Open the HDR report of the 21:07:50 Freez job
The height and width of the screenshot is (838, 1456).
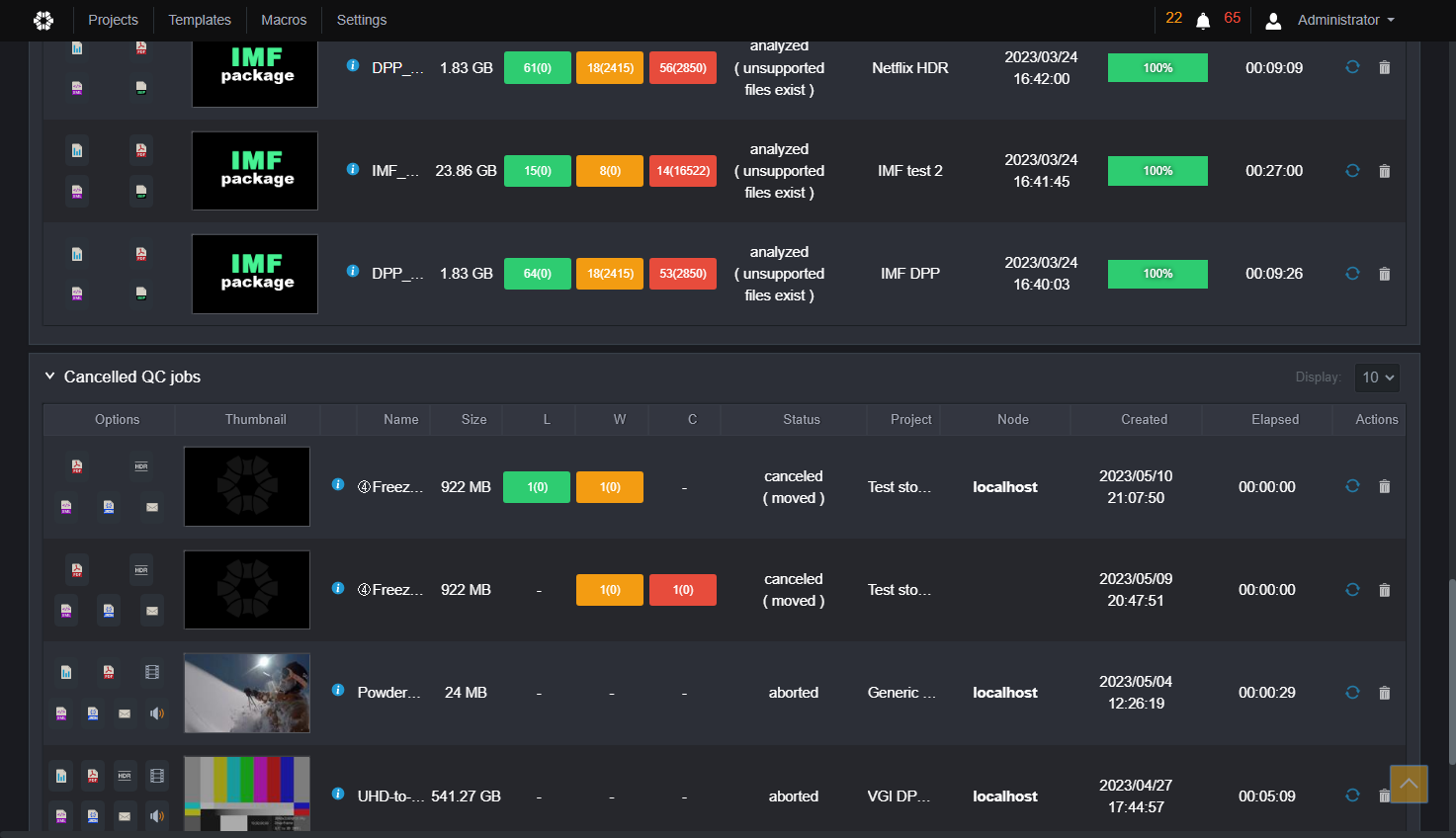(x=141, y=466)
